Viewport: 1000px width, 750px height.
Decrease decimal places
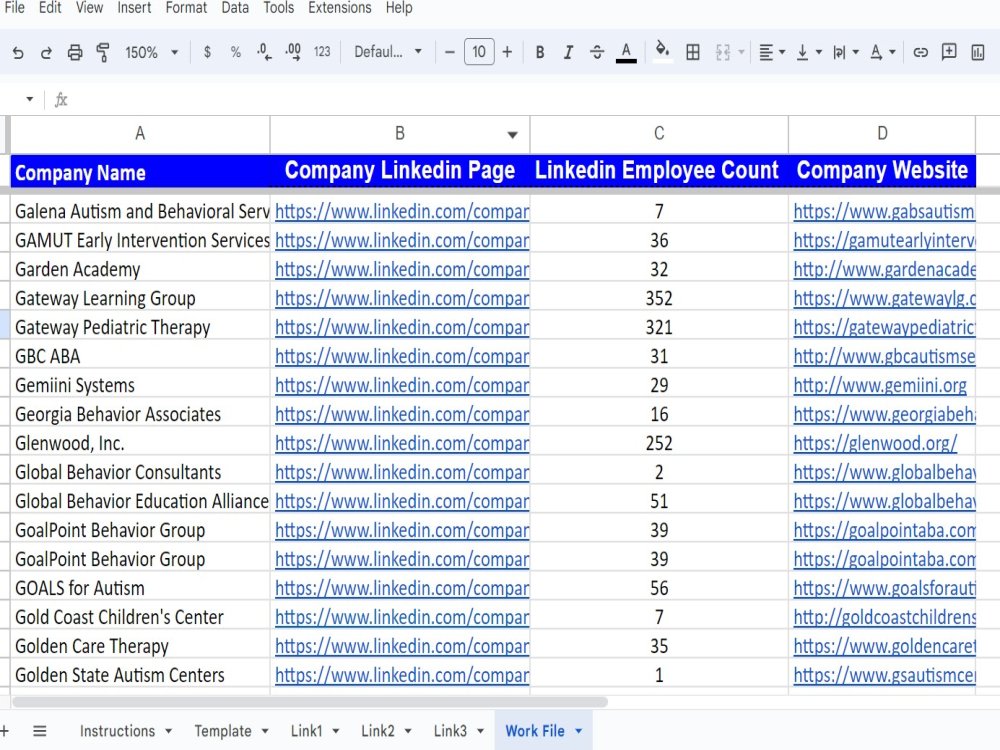(x=263, y=51)
